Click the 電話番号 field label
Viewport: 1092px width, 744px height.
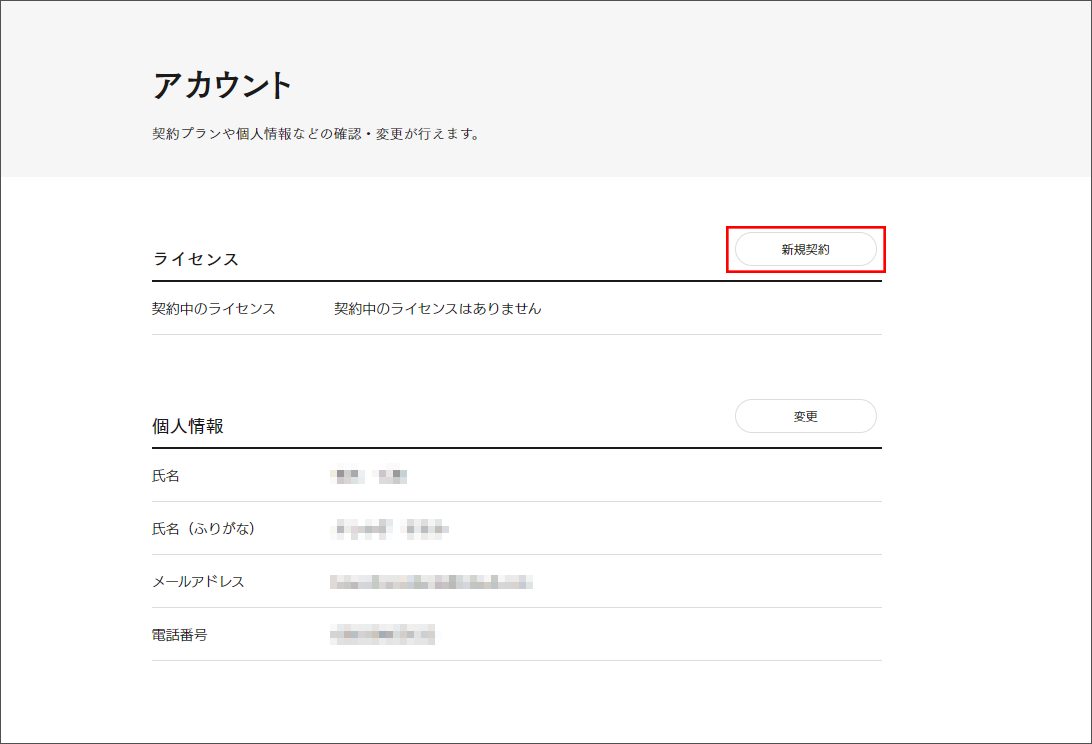[x=180, y=635]
